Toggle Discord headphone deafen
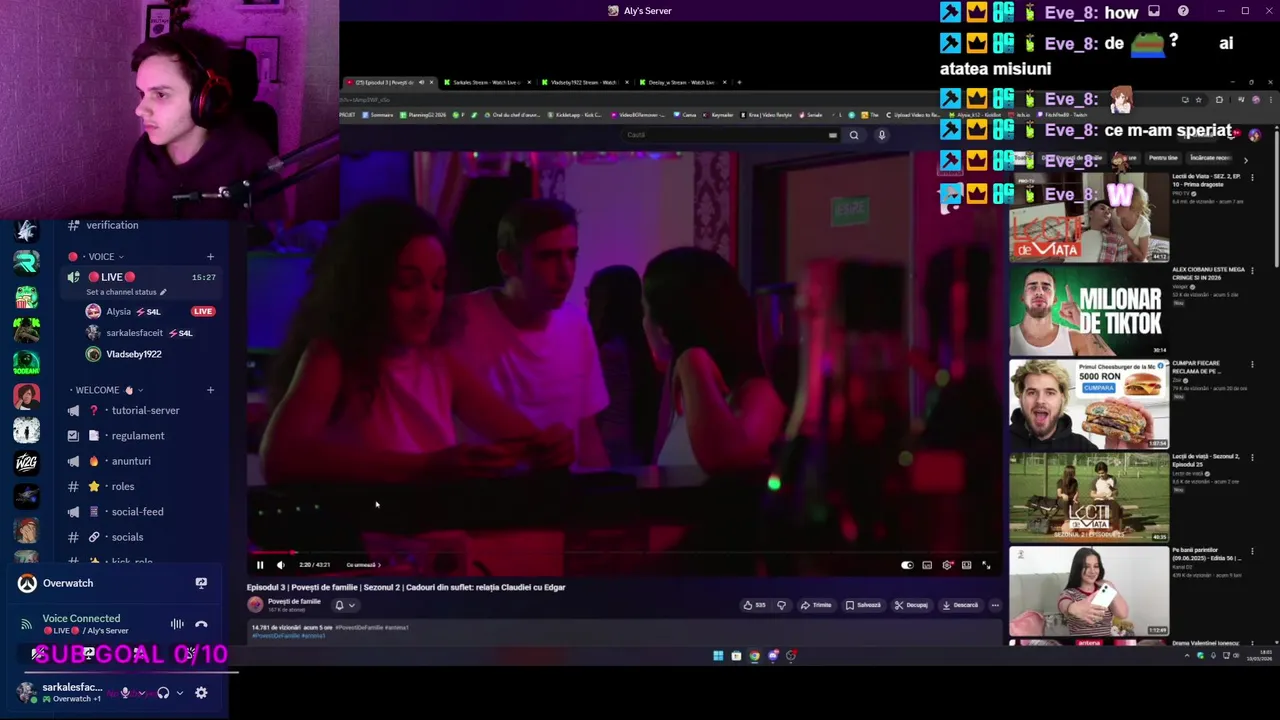 163,692
